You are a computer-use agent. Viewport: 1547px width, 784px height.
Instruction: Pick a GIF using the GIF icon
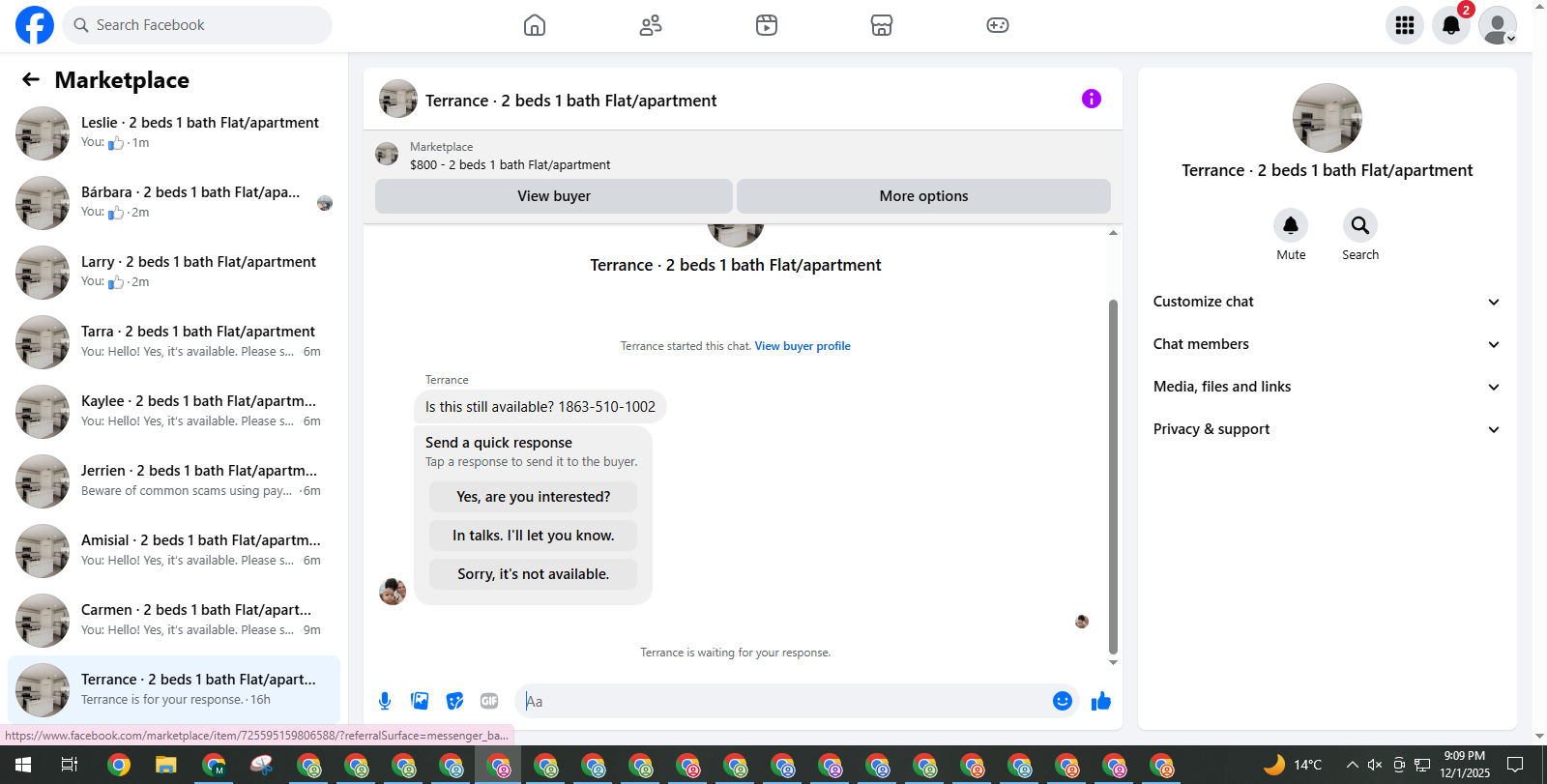click(489, 701)
